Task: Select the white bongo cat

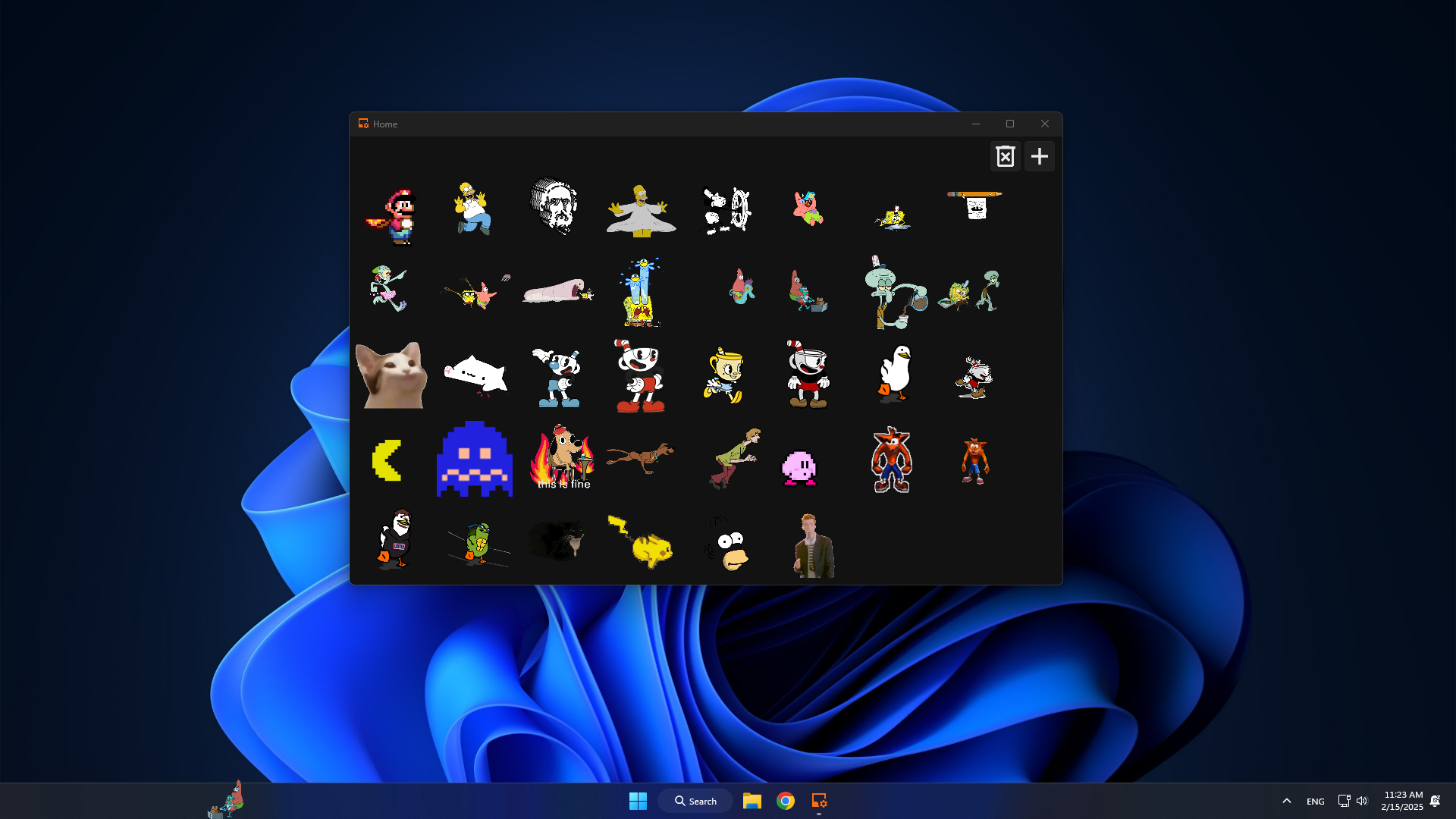Action: (x=475, y=375)
